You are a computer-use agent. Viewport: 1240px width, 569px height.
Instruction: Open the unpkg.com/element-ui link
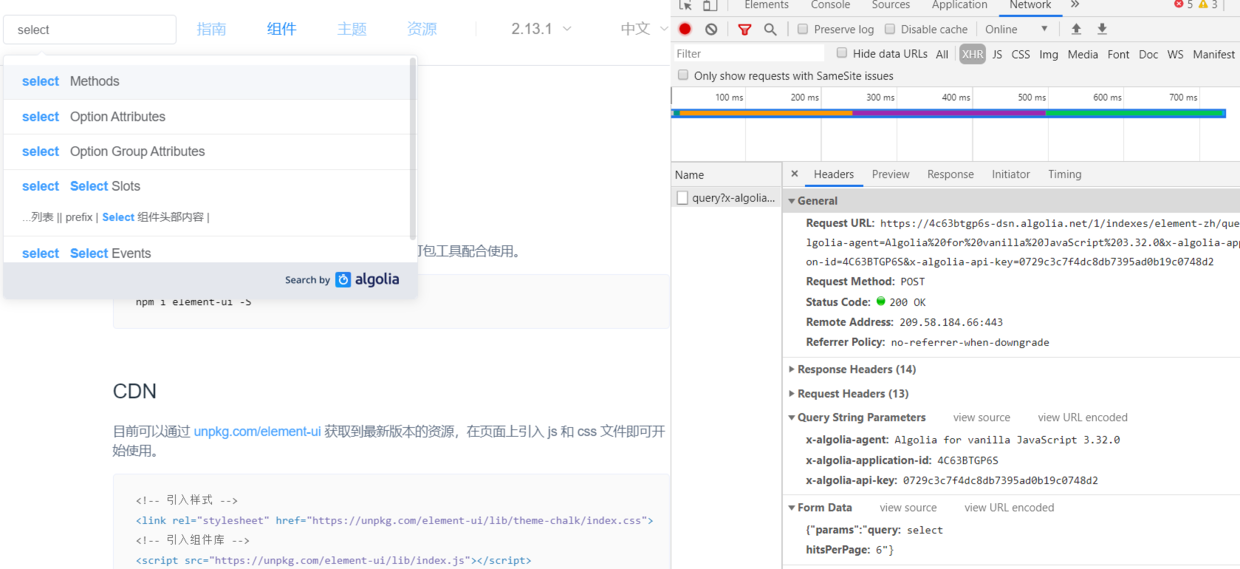[x=257, y=431]
